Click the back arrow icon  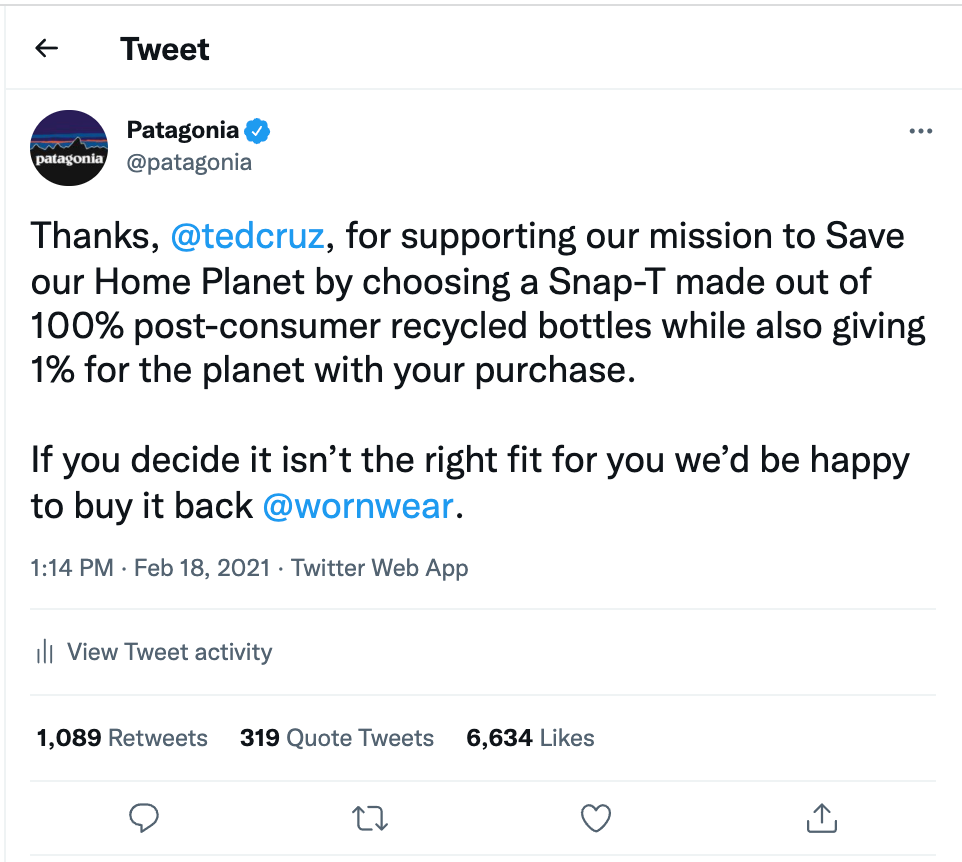47,48
